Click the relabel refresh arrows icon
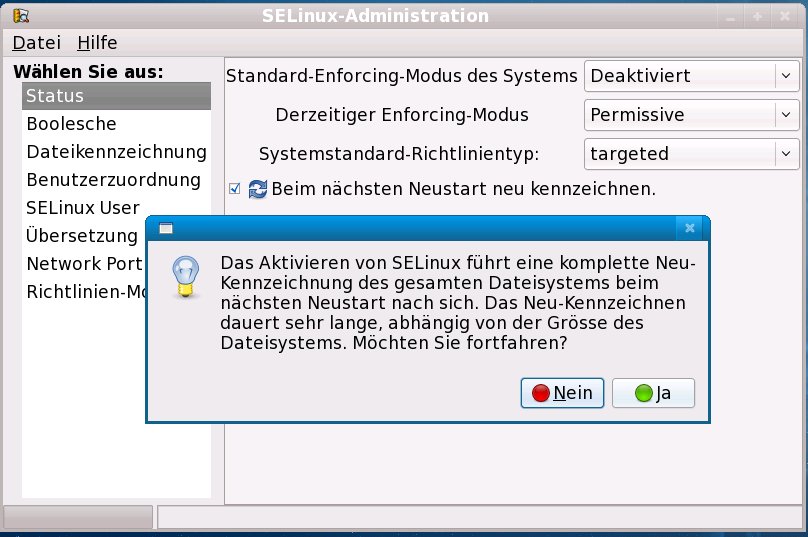This screenshot has width=808, height=537. (x=258, y=188)
